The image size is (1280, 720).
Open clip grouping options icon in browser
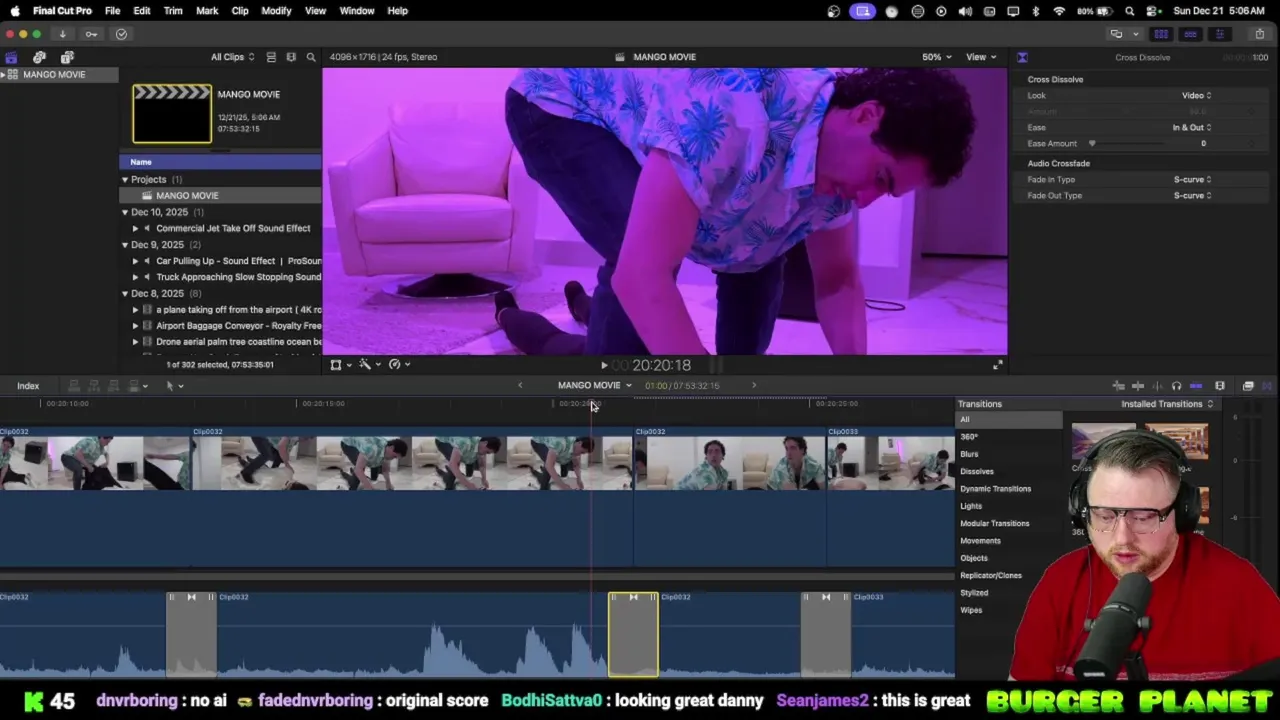click(x=291, y=57)
